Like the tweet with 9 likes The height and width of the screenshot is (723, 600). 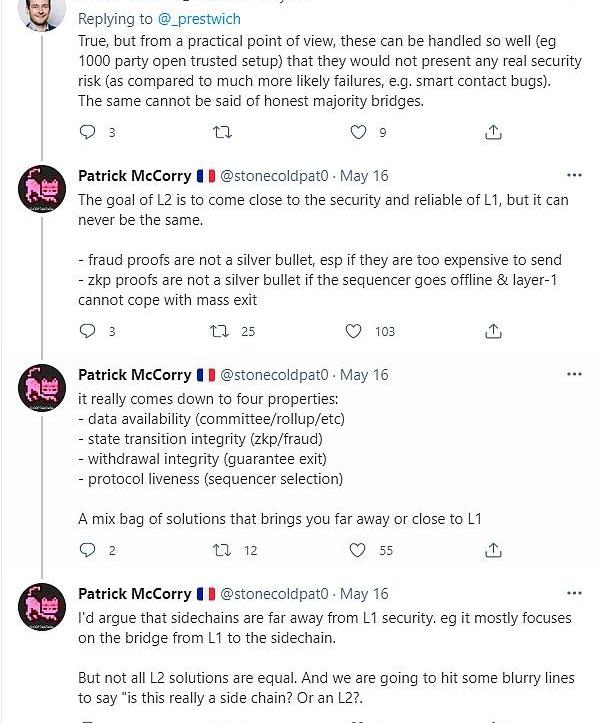358,131
